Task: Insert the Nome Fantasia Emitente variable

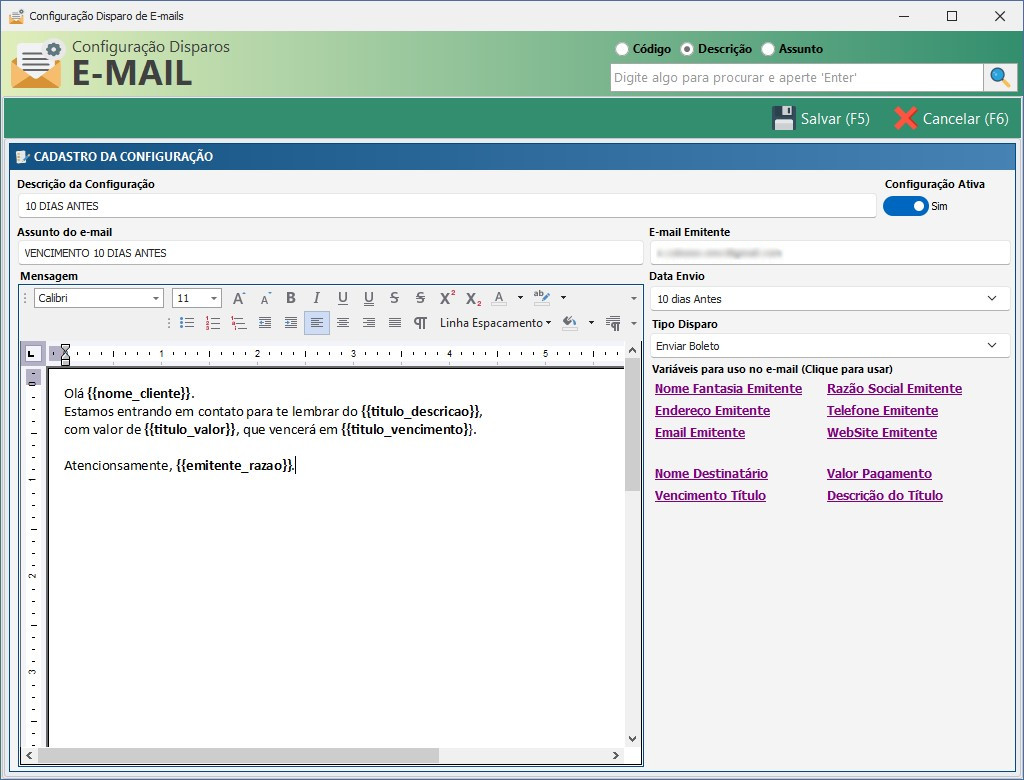Action: (728, 389)
